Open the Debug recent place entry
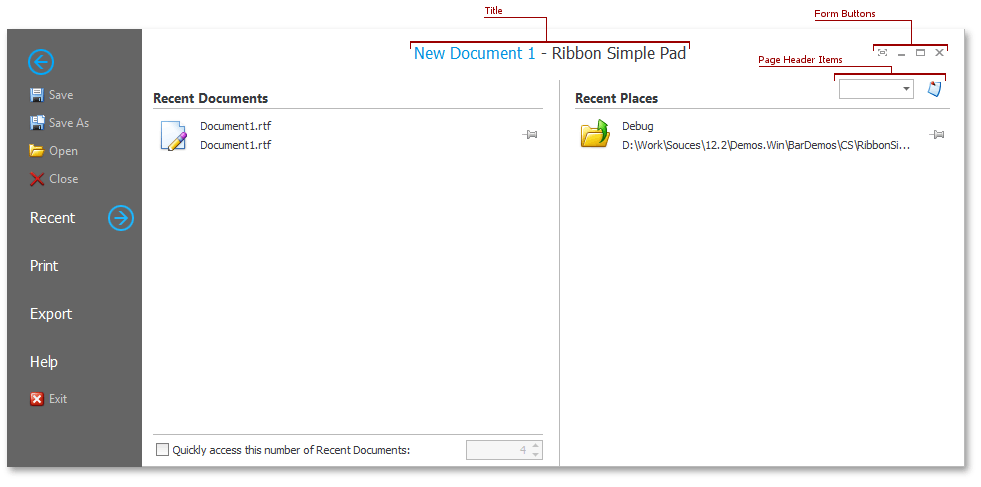Screen dimensions: 981x487 tap(638, 126)
